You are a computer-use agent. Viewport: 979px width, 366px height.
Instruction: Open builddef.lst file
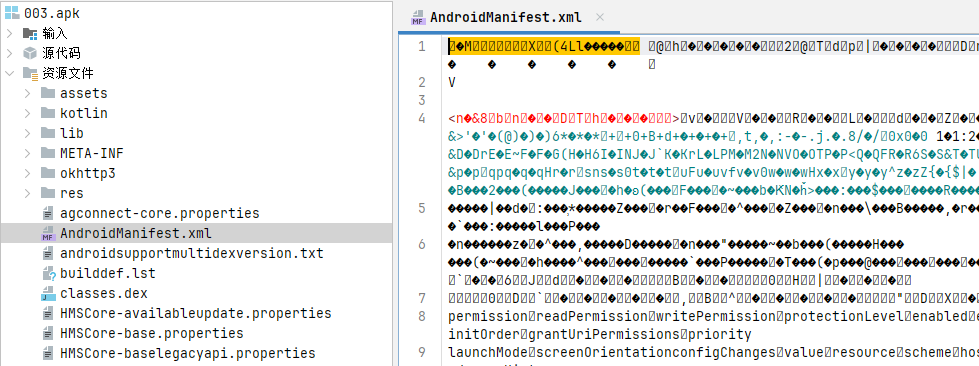click(107, 273)
